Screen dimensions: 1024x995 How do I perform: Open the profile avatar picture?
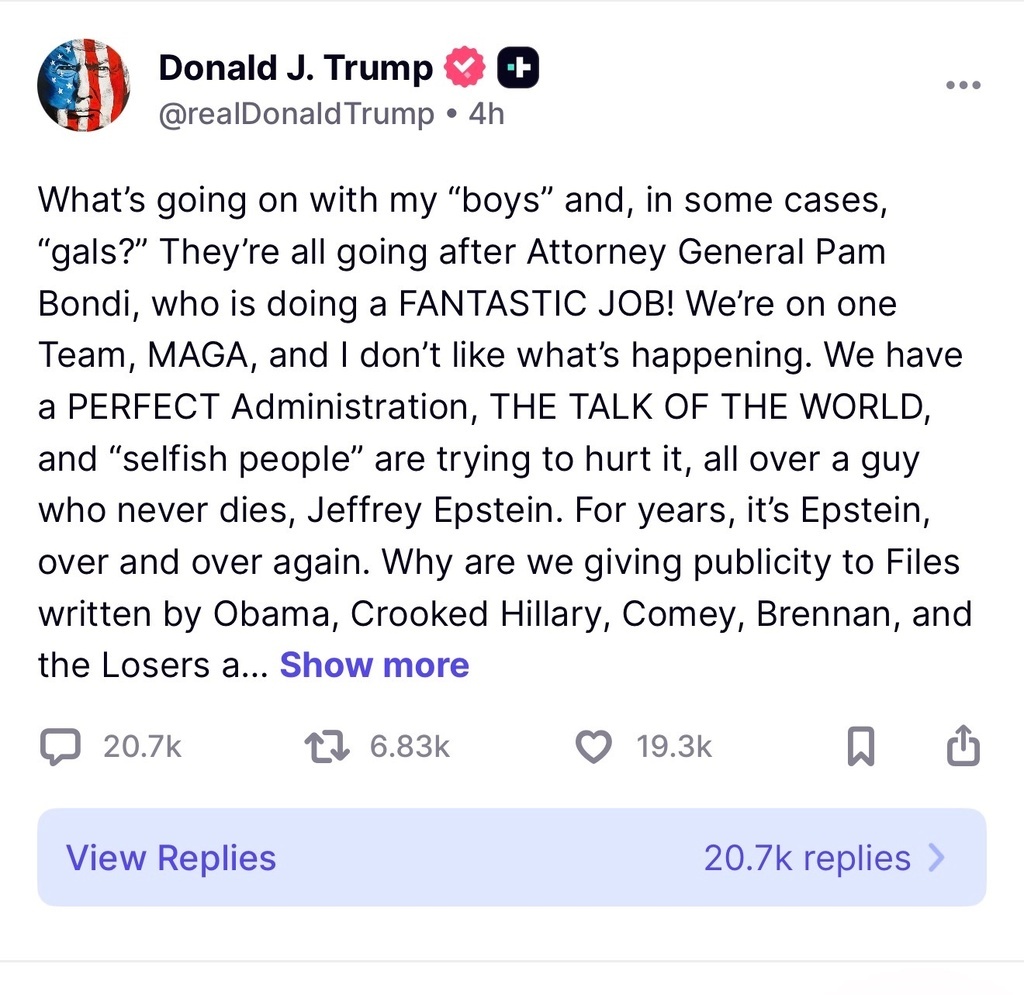(83, 85)
